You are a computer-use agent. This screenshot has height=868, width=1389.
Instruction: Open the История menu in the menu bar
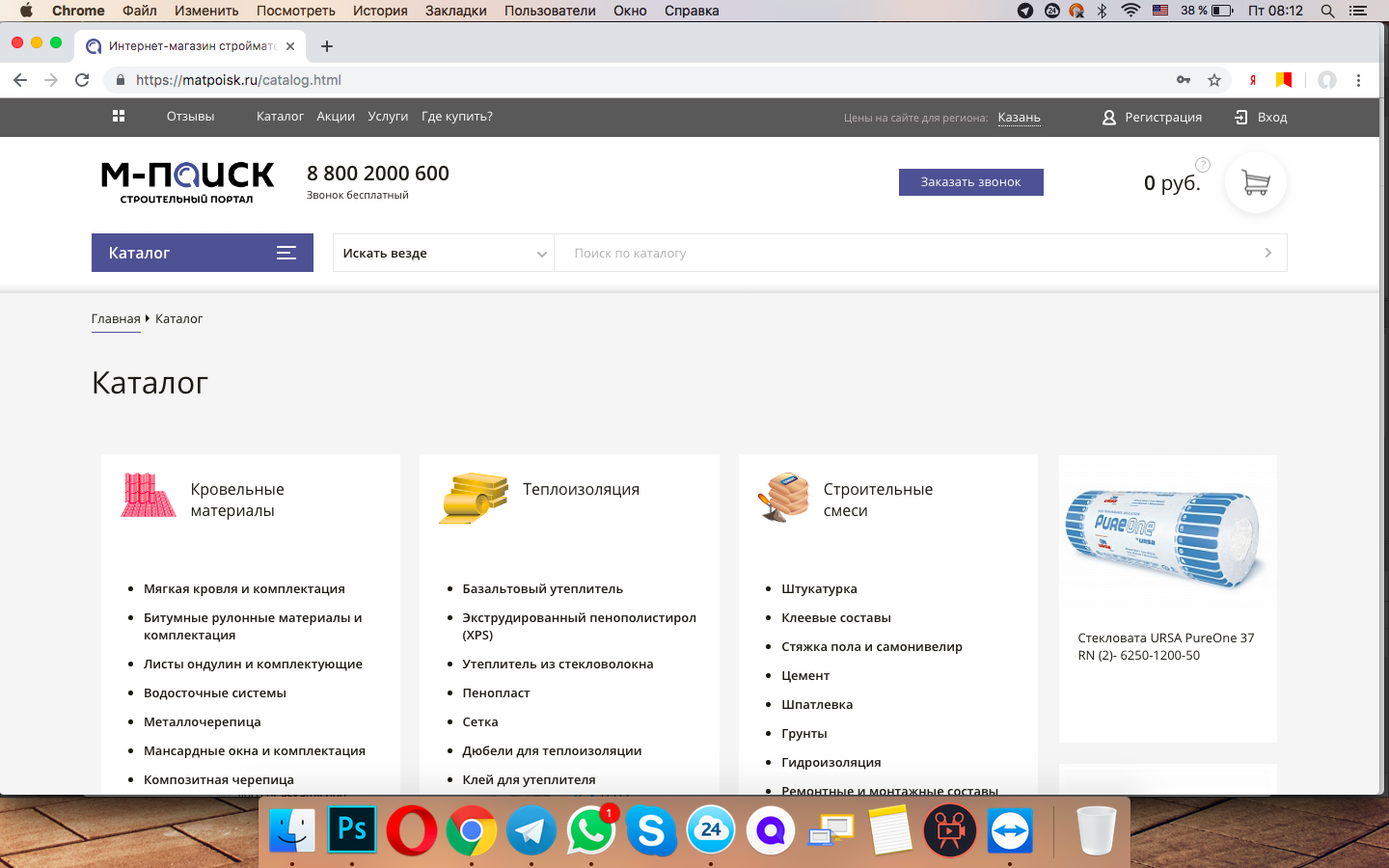tap(380, 11)
